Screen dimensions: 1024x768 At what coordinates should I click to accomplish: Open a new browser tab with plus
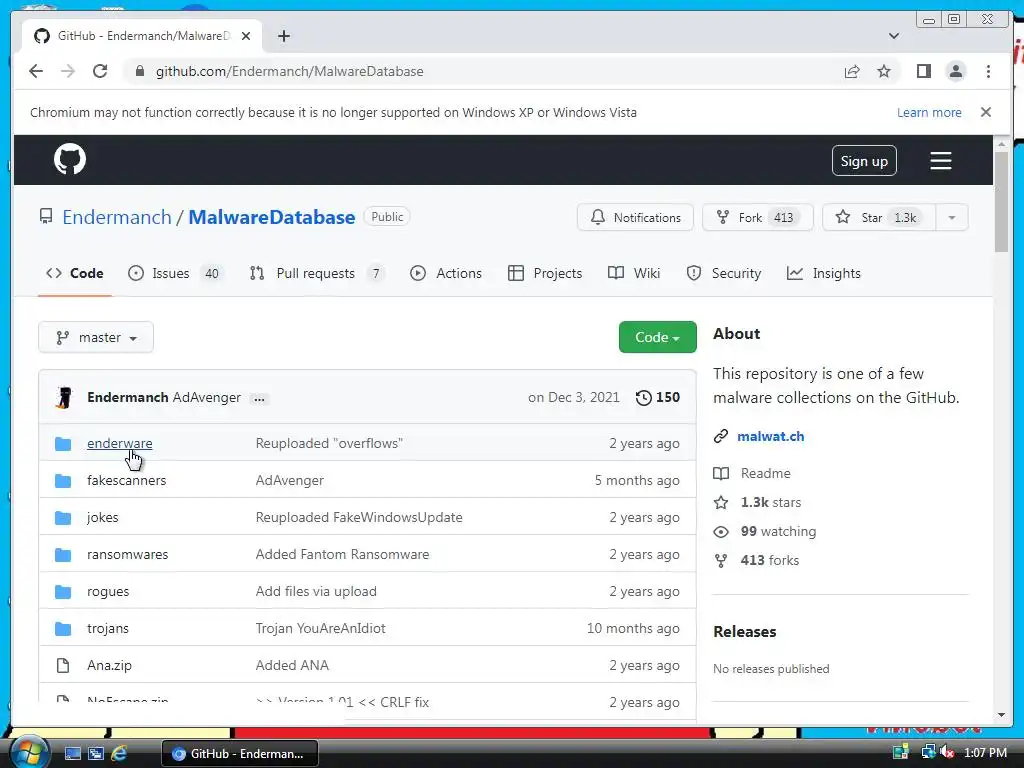click(283, 36)
